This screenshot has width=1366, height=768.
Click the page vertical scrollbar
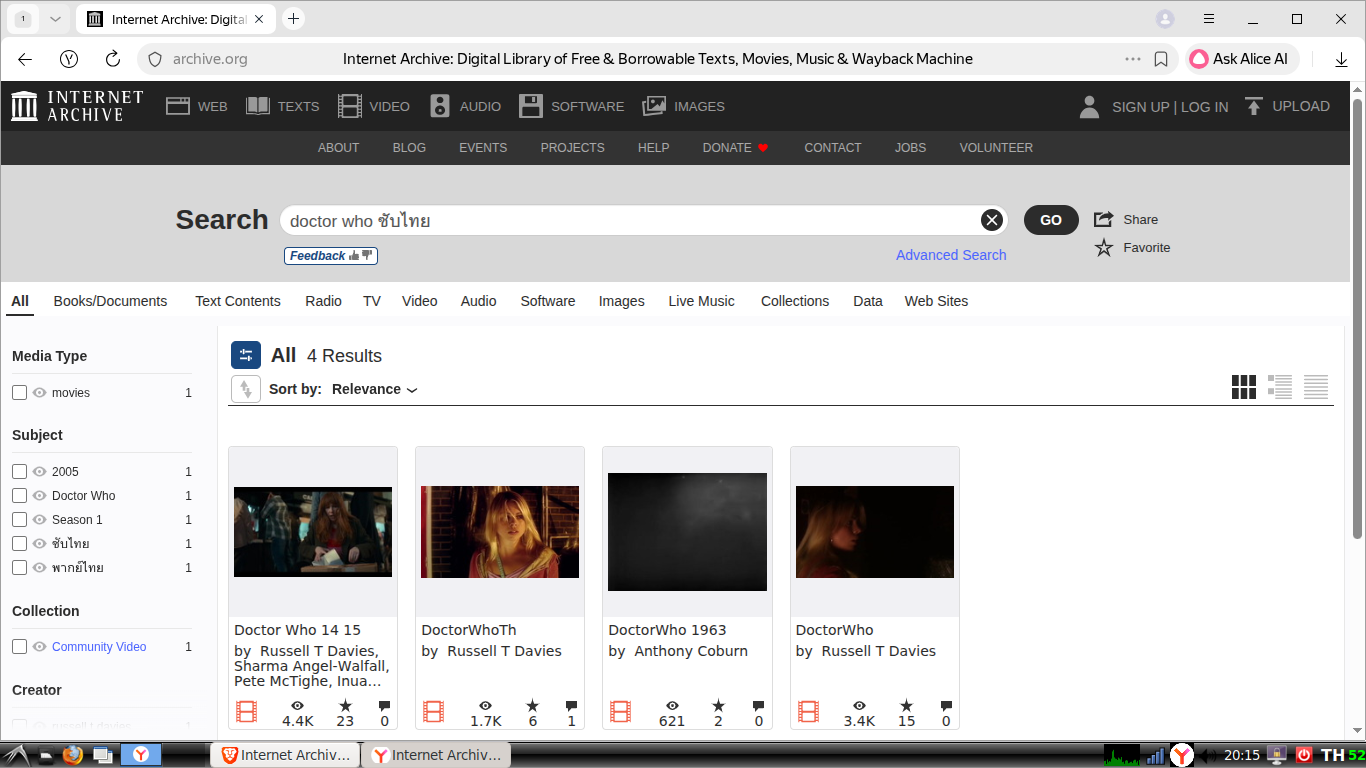1358,318
